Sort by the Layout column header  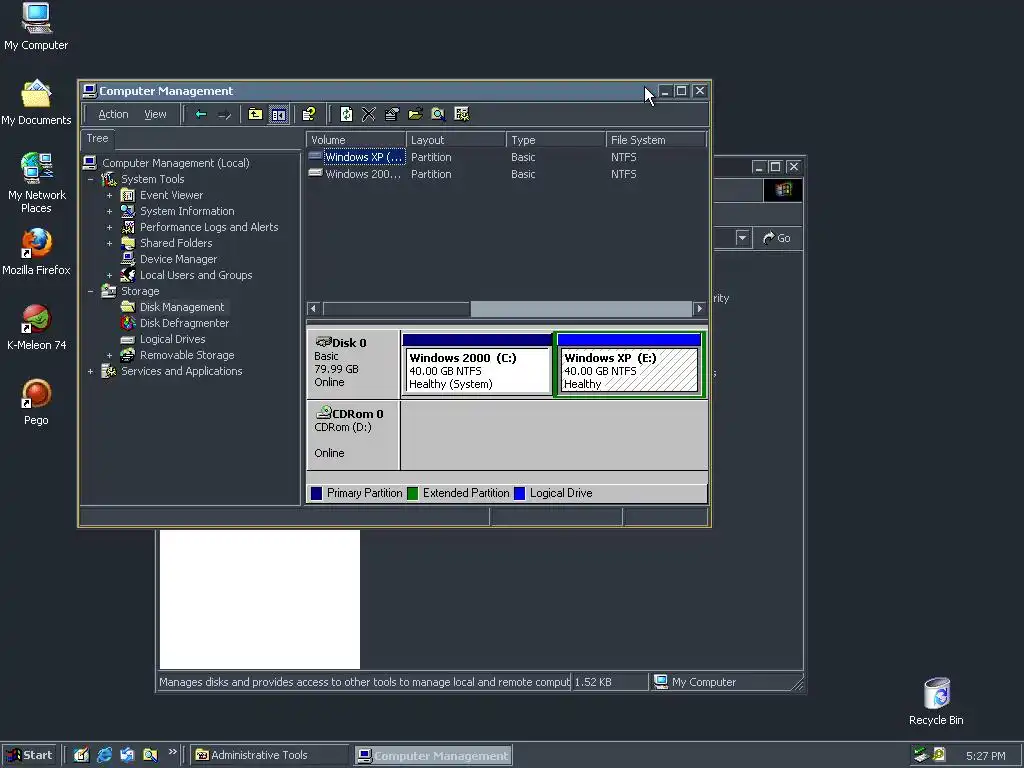pyautogui.click(x=456, y=140)
